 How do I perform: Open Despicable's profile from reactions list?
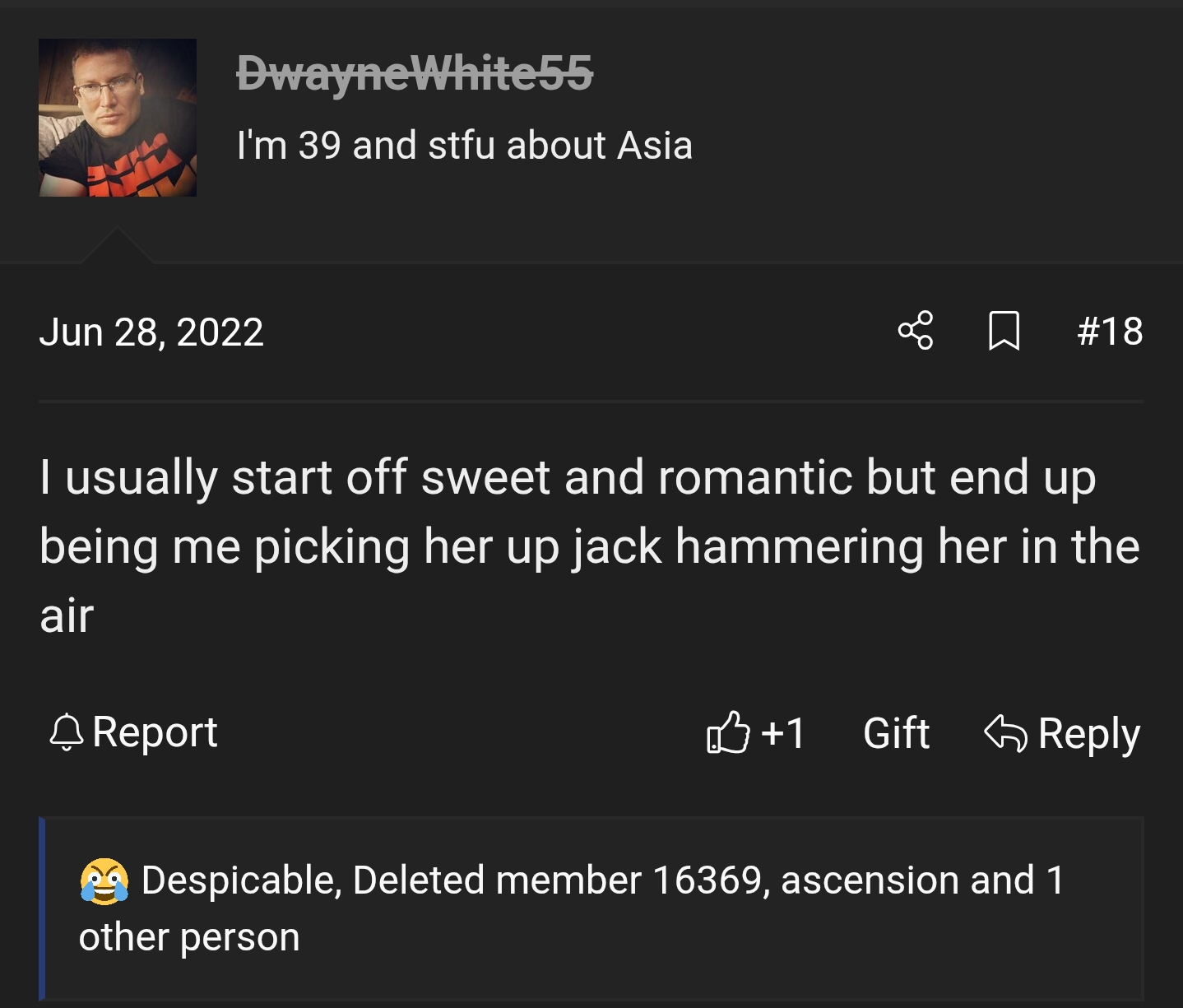(238, 880)
